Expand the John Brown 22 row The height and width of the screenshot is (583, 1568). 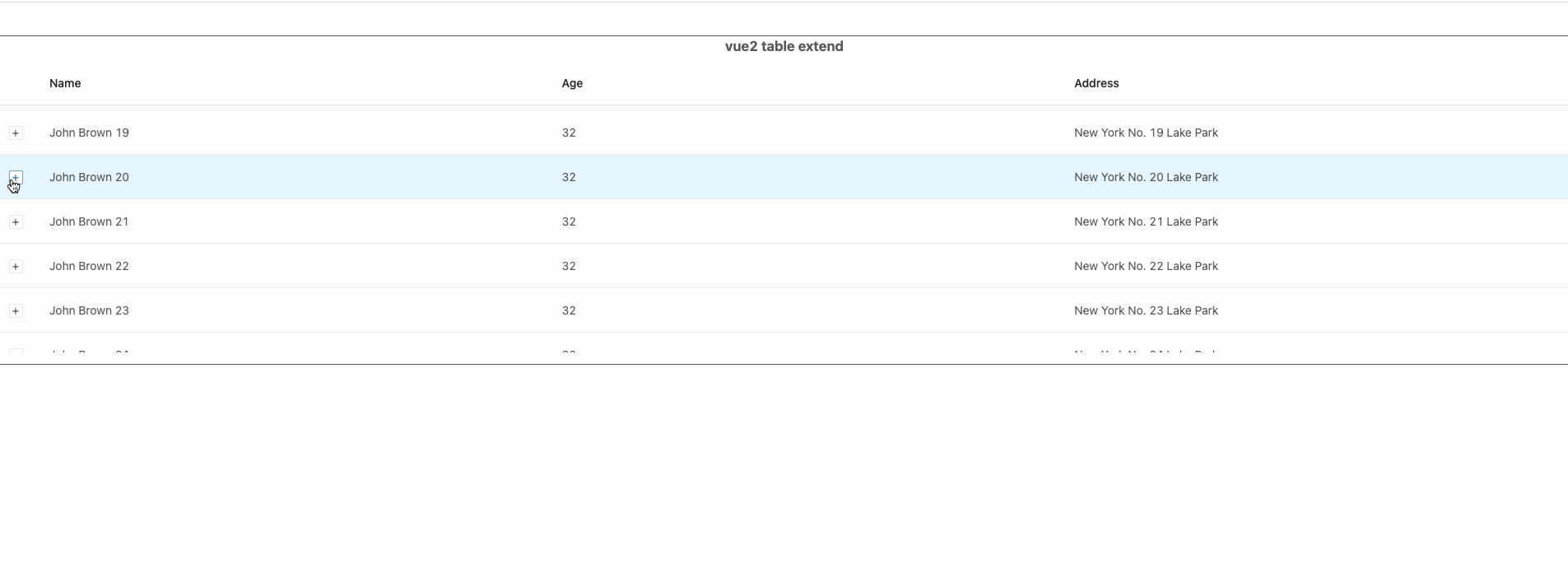16,266
